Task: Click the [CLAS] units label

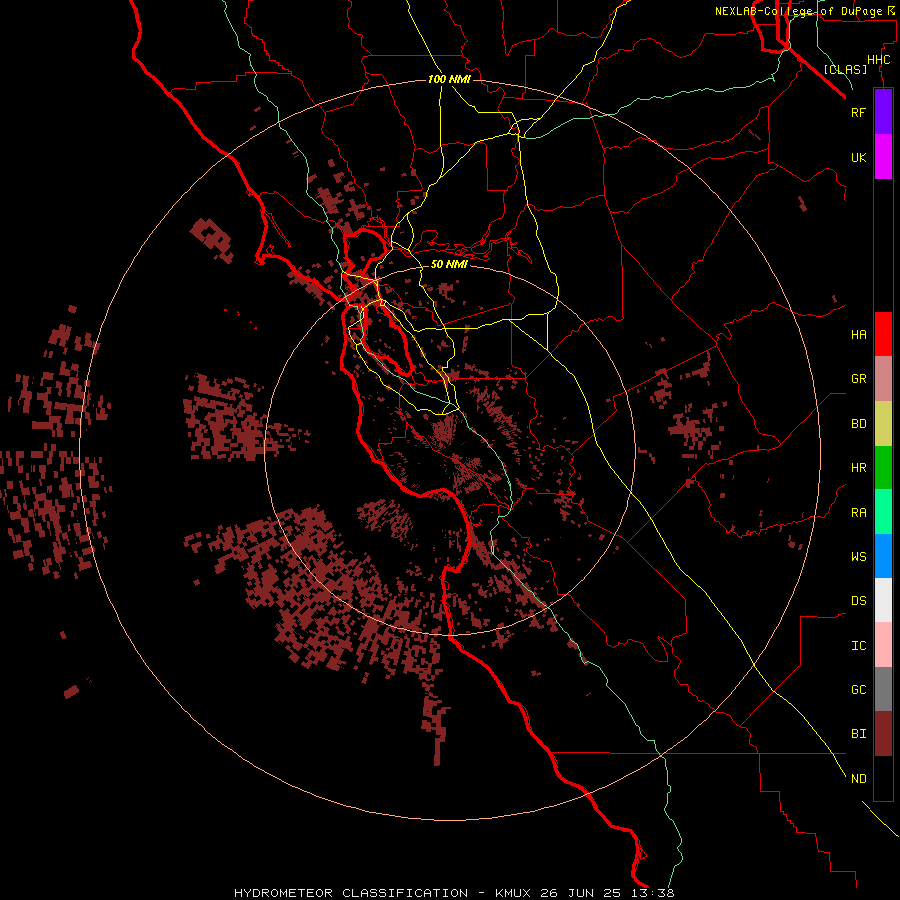Action: point(845,69)
